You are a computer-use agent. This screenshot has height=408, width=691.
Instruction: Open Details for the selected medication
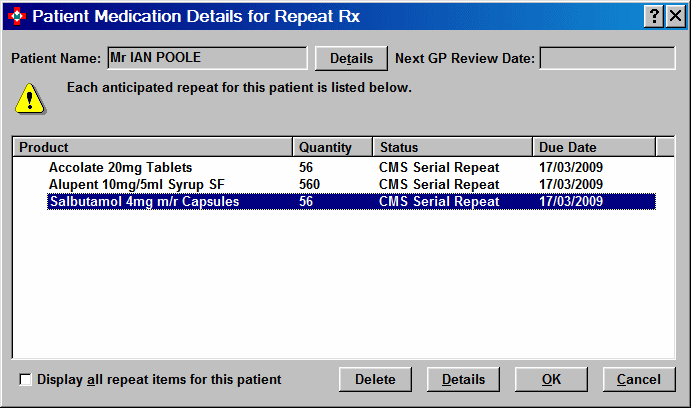click(x=463, y=380)
